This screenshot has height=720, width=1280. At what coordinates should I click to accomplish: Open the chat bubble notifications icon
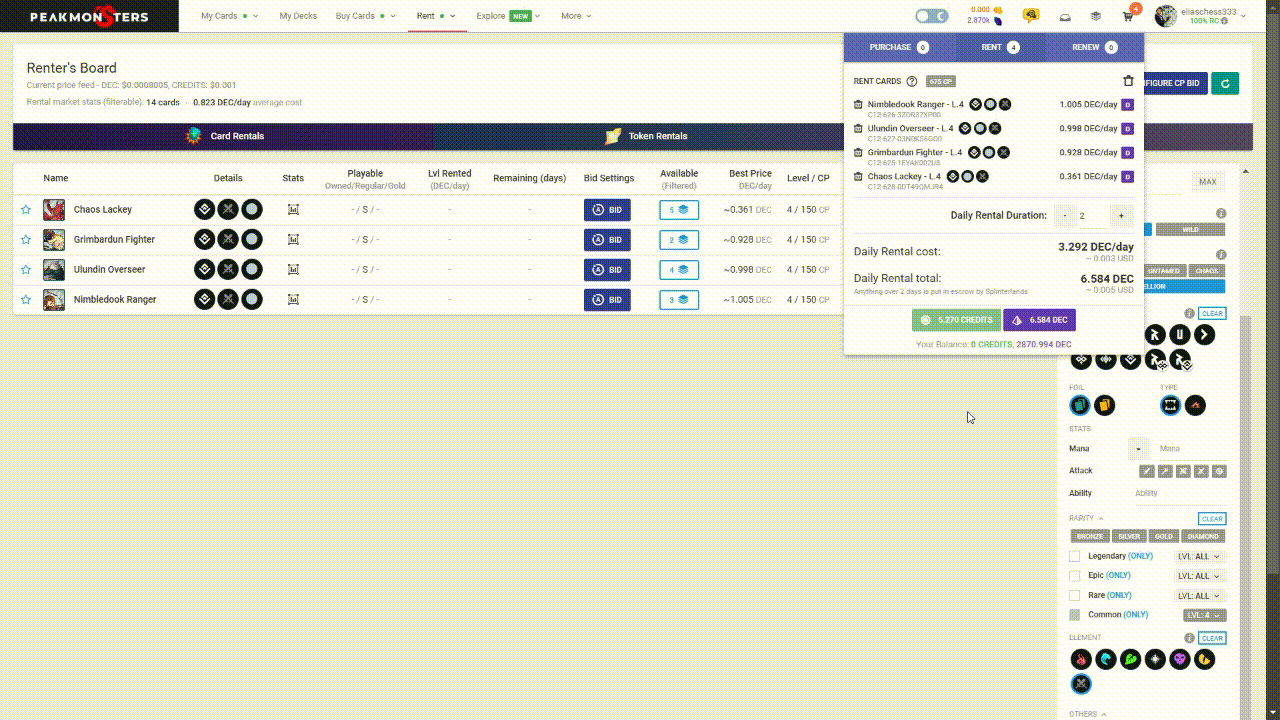(1031, 16)
